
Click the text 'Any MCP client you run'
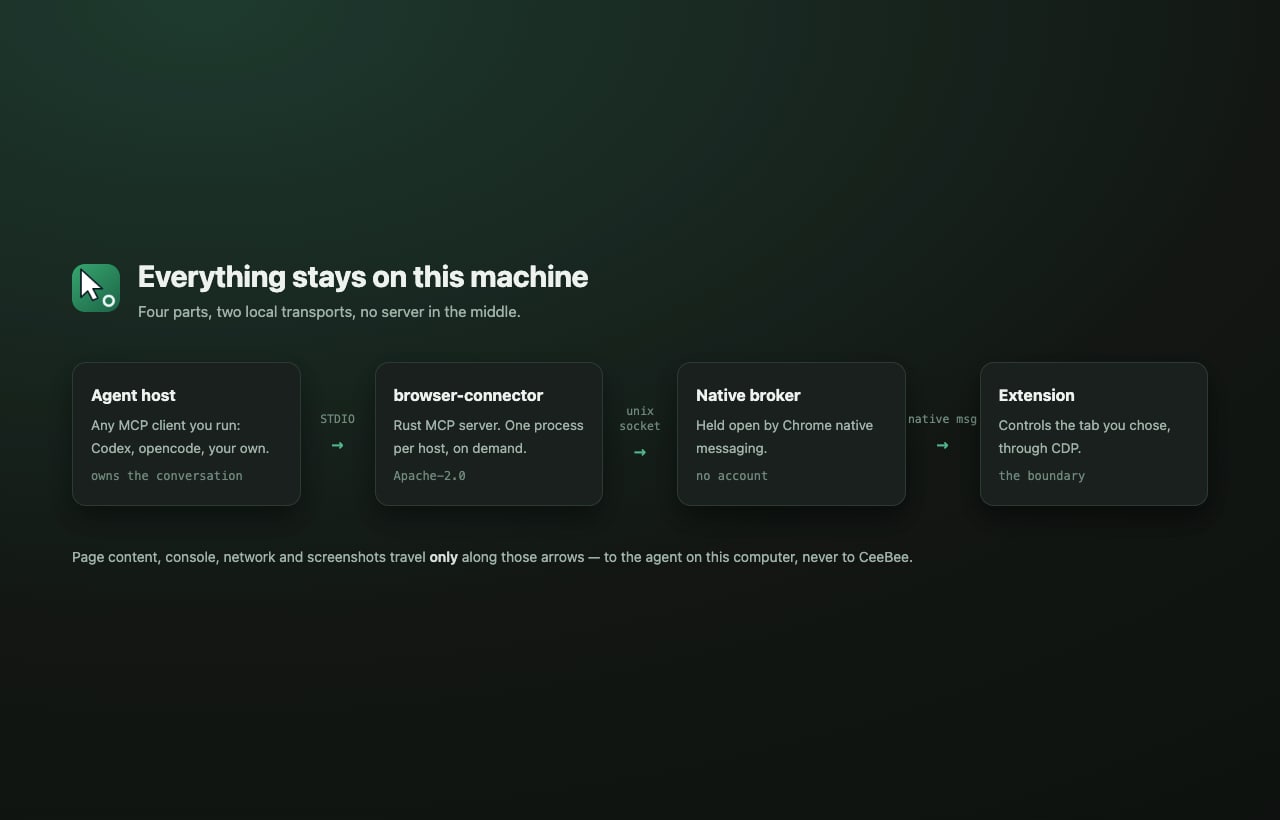click(166, 425)
